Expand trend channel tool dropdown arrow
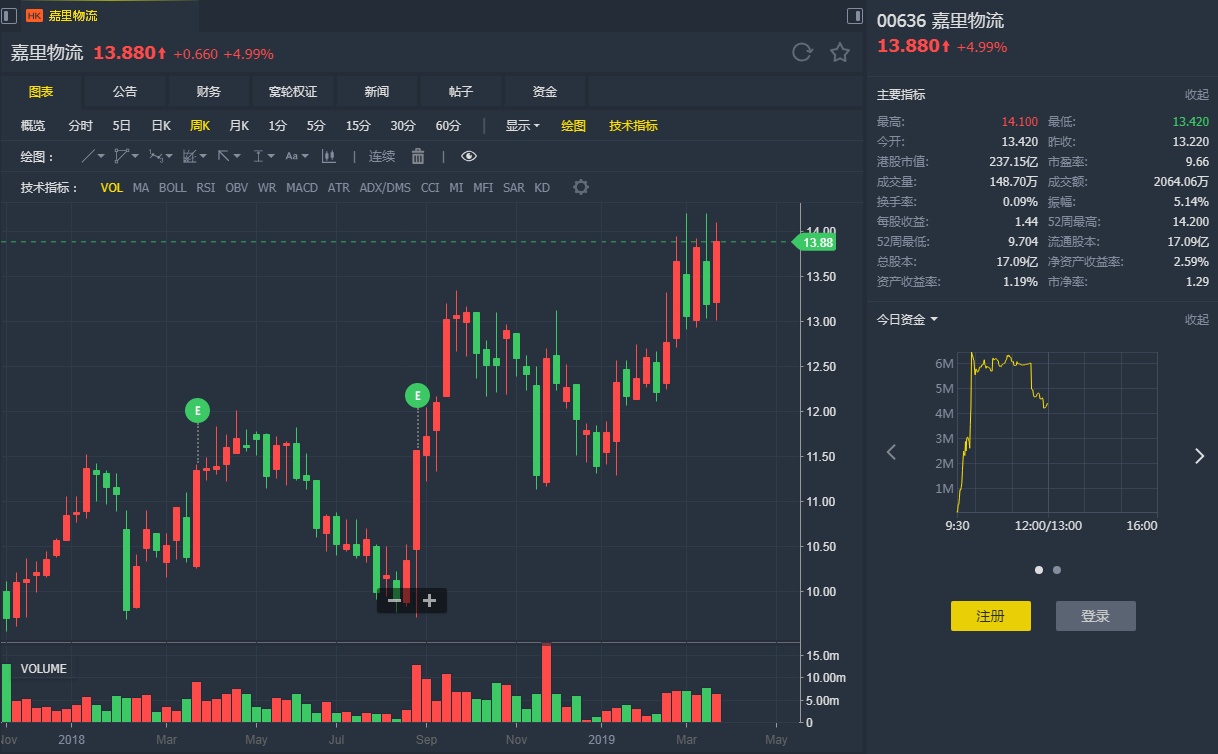 203,156
